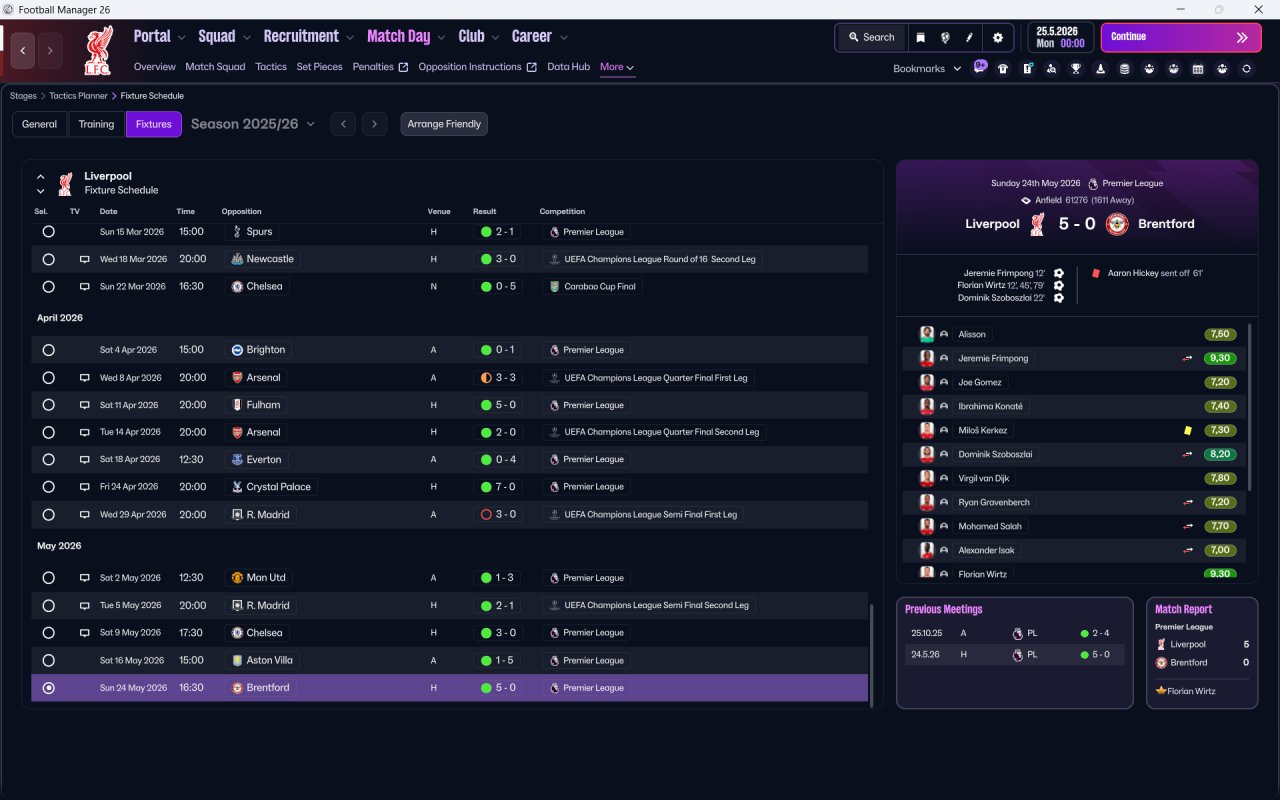Expand the Bookmarks dropdown

tap(927, 69)
